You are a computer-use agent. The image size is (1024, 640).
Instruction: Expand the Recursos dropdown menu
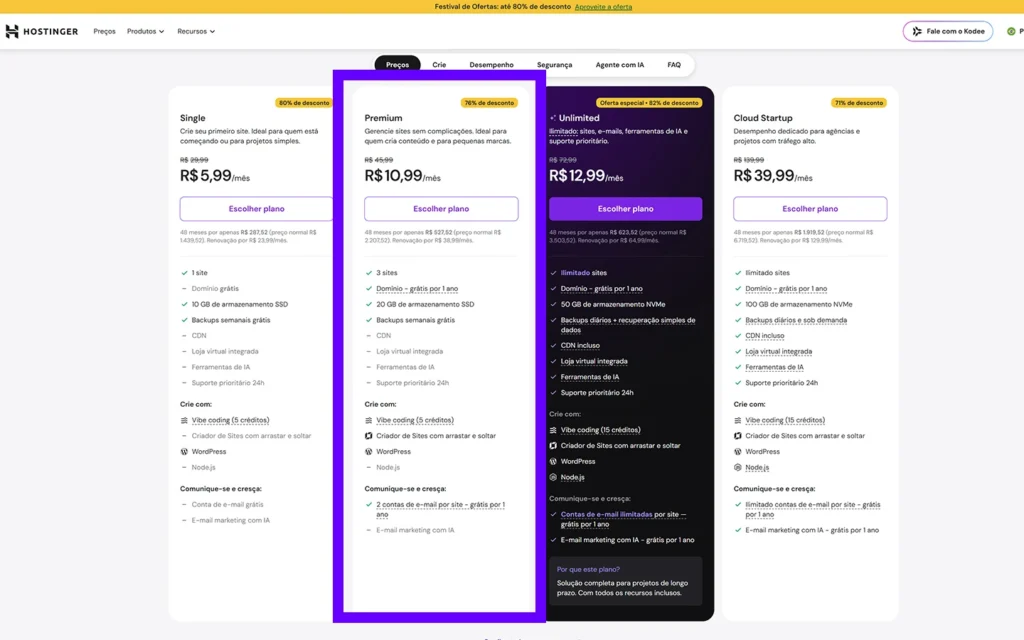(196, 31)
